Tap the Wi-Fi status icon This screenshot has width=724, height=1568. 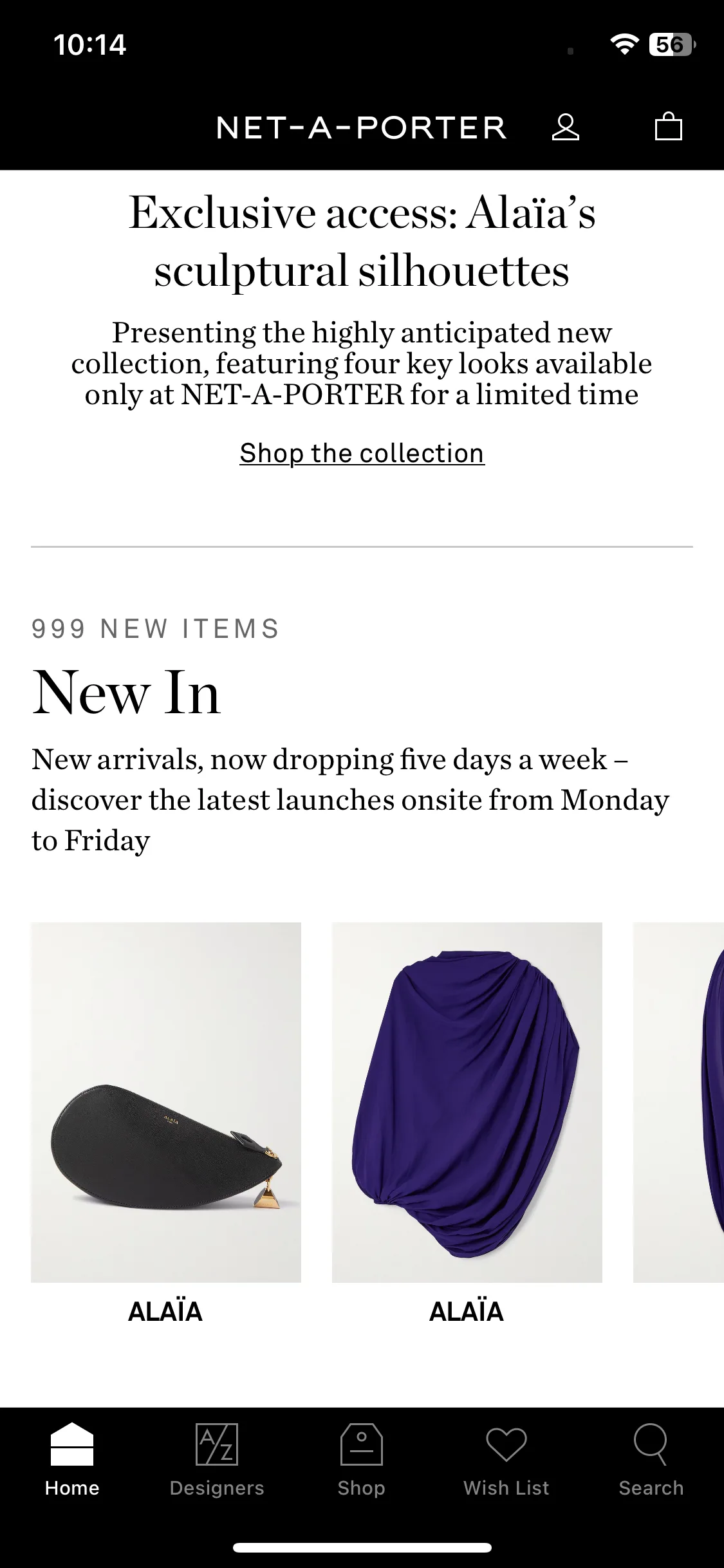624,44
